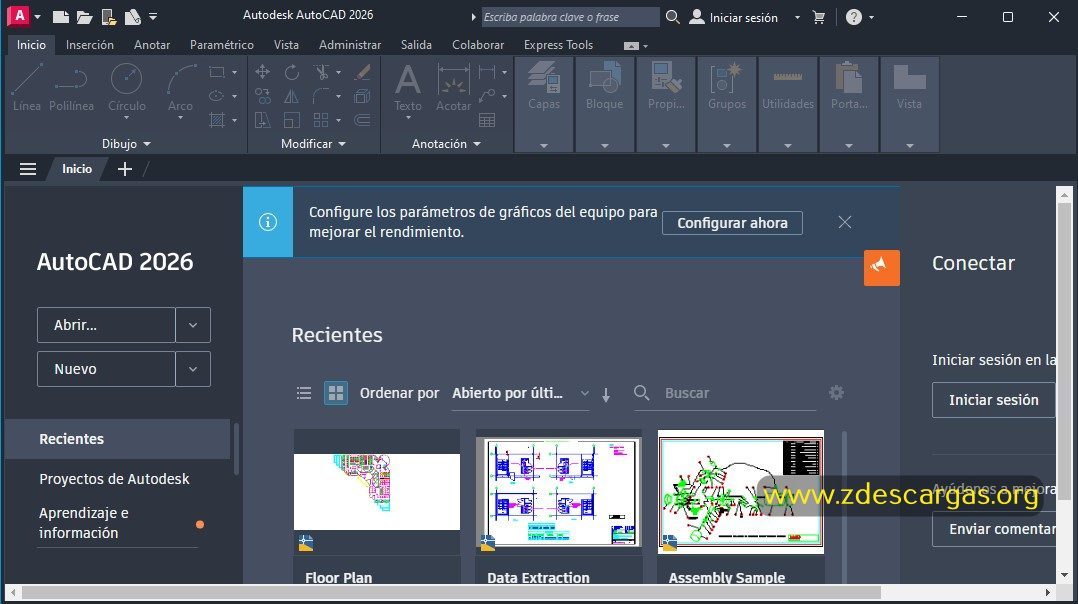This screenshot has height=604, width=1078.
Task: Select the Ellipse draw tool
Action: 217,96
